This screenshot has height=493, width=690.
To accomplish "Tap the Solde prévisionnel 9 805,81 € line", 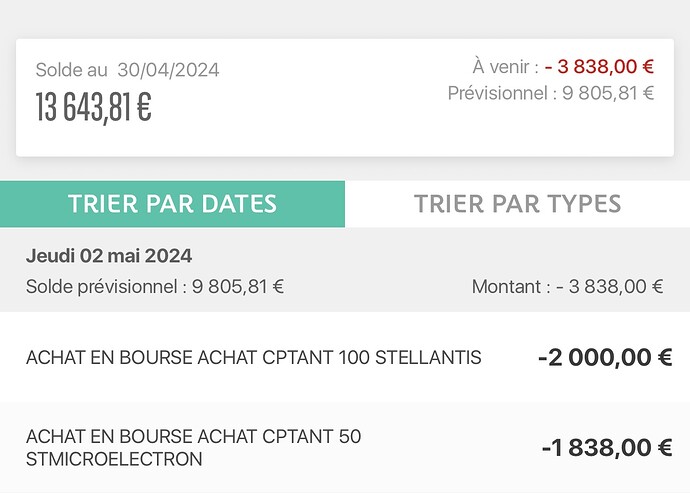I will pos(155,287).
